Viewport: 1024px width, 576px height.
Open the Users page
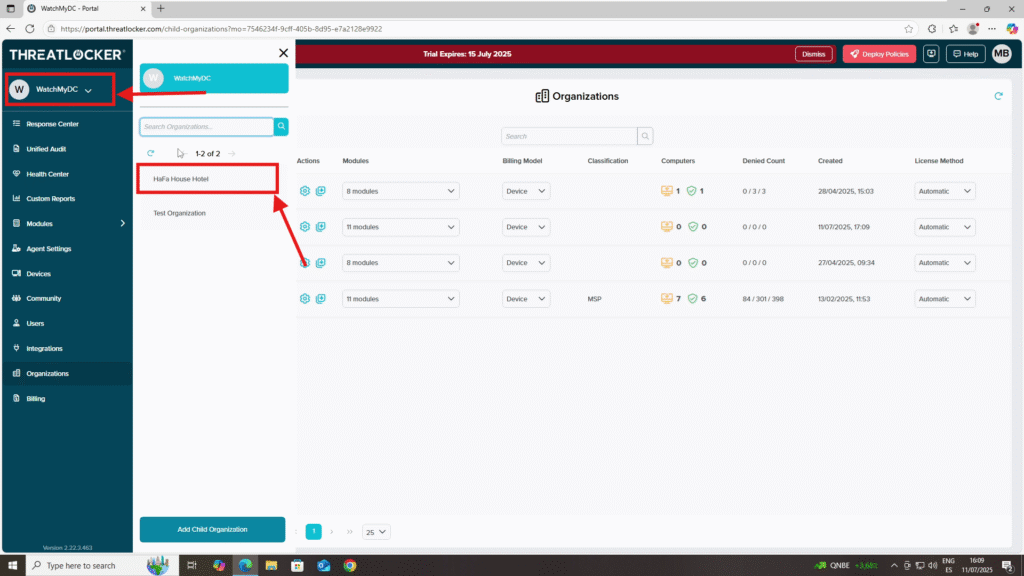click(x=35, y=323)
